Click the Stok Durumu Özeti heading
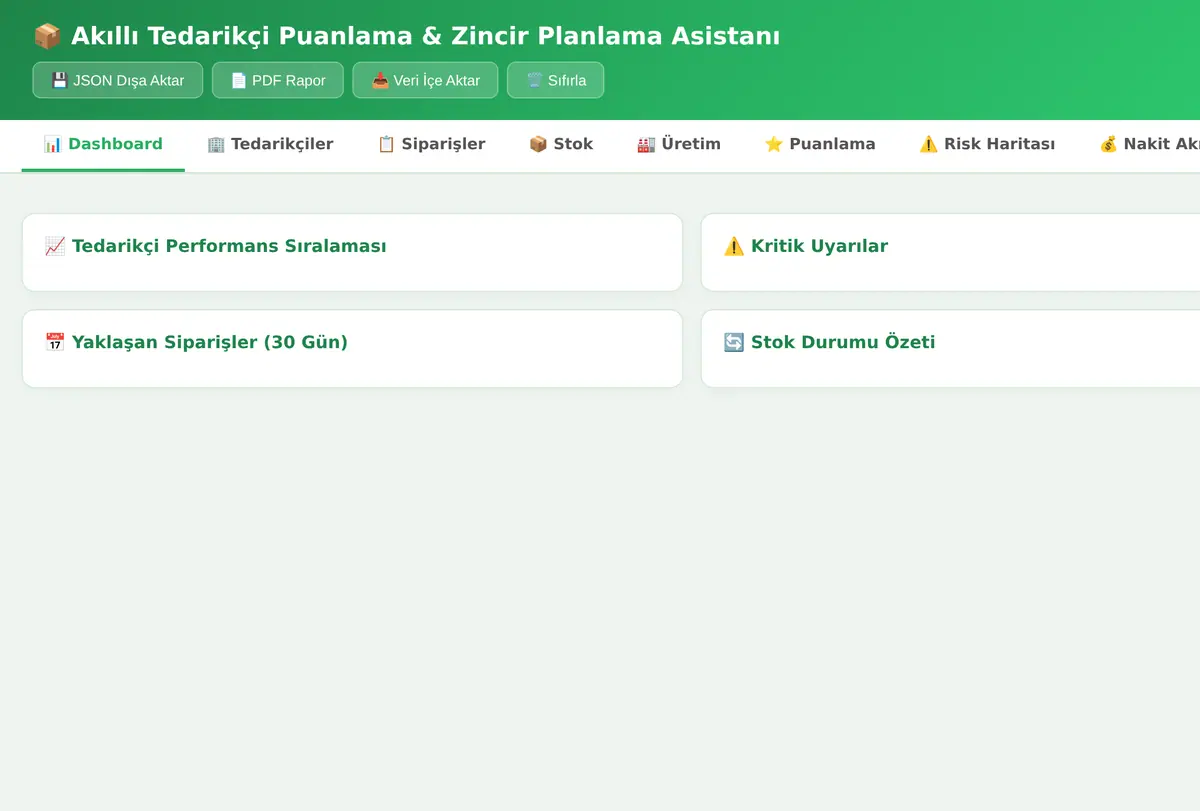The image size is (1200, 811). [843, 342]
